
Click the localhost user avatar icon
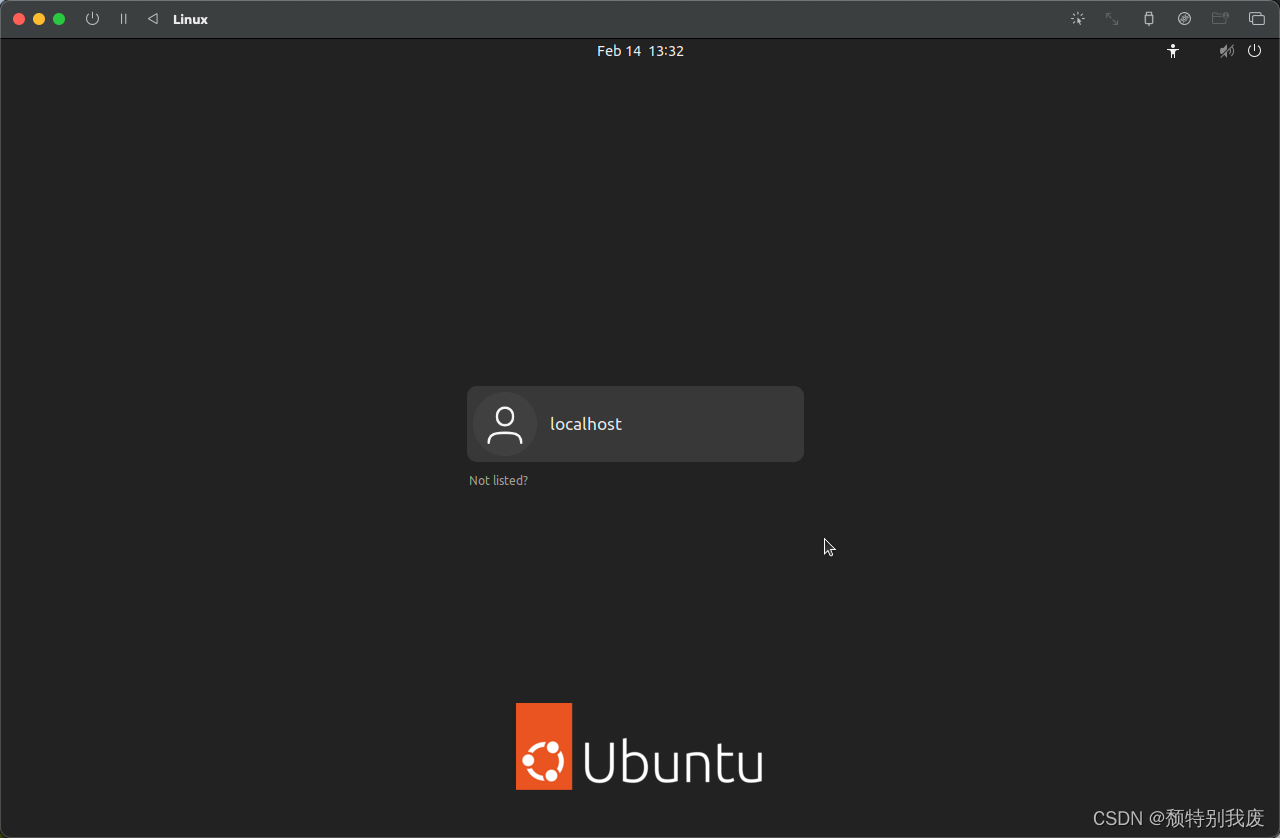505,424
